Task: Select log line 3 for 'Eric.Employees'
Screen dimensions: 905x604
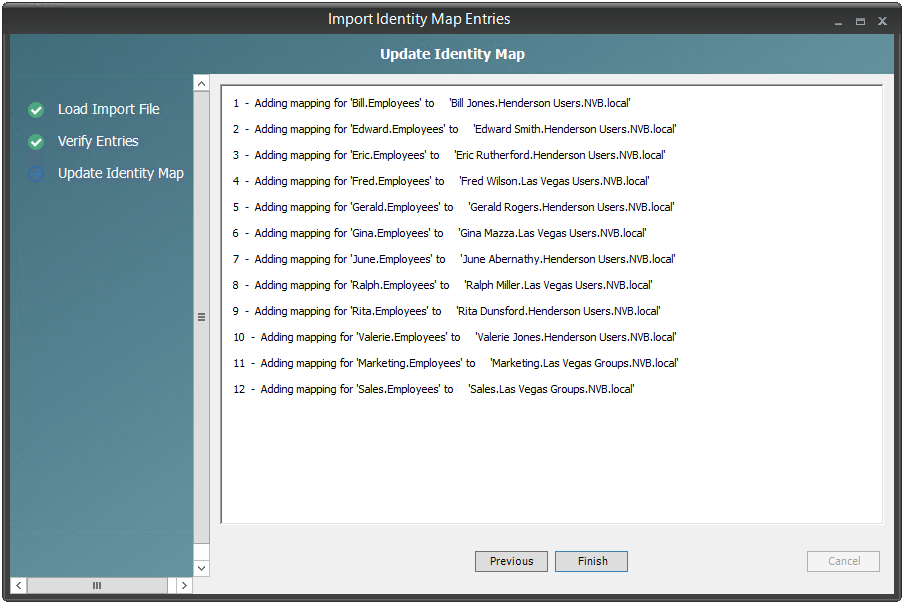Action: 449,155
